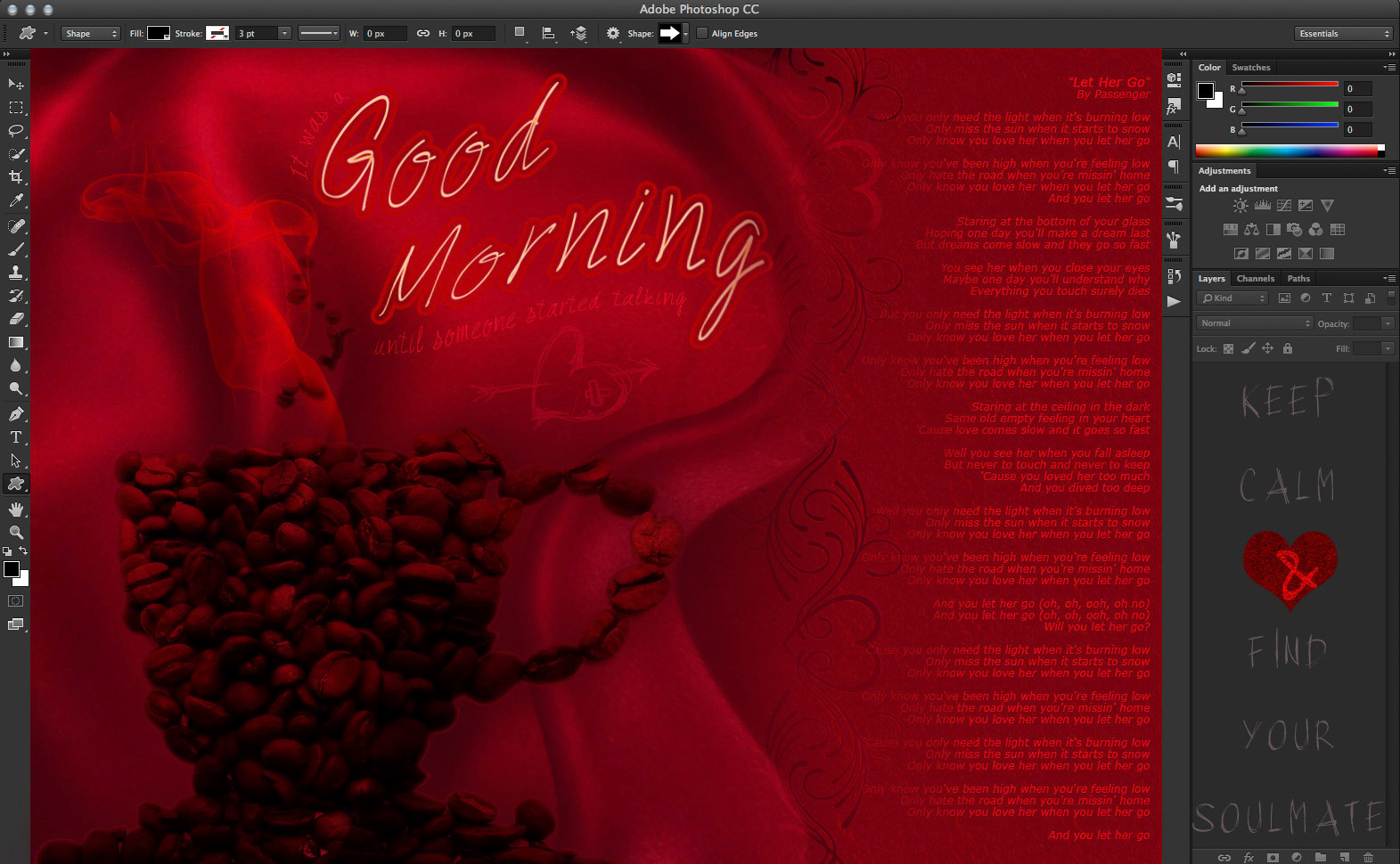Open the layer Kind filter dropdown
Image resolution: width=1400 pixels, height=864 pixels.
pos(1232,298)
